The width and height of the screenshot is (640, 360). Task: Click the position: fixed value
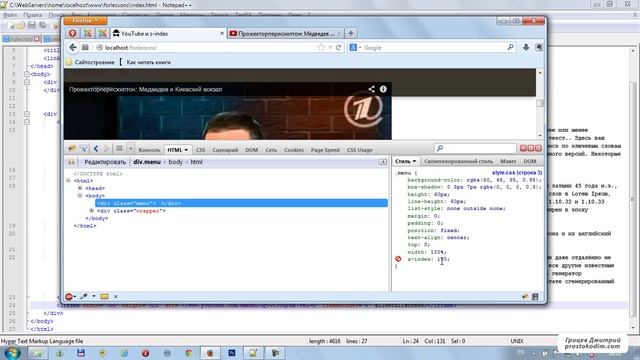(x=449, y=230)
